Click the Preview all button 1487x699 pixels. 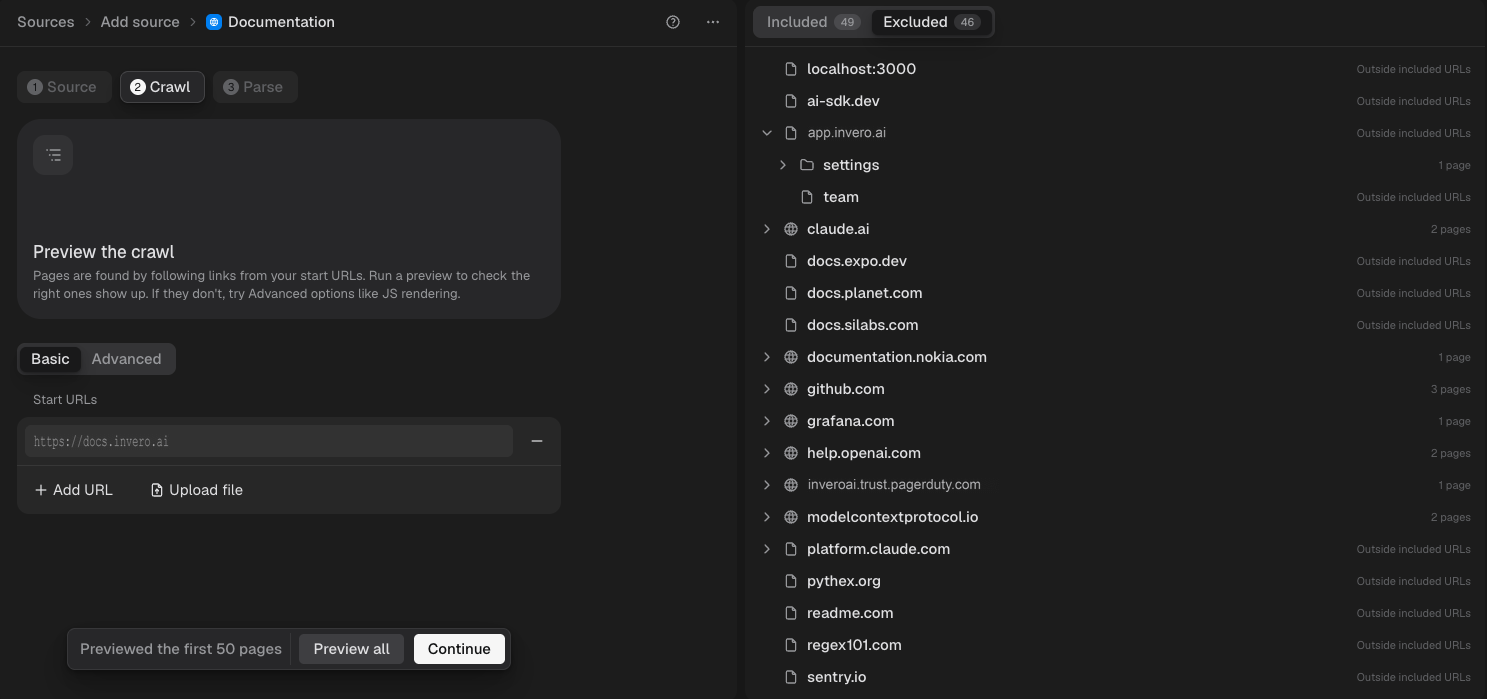351,649
